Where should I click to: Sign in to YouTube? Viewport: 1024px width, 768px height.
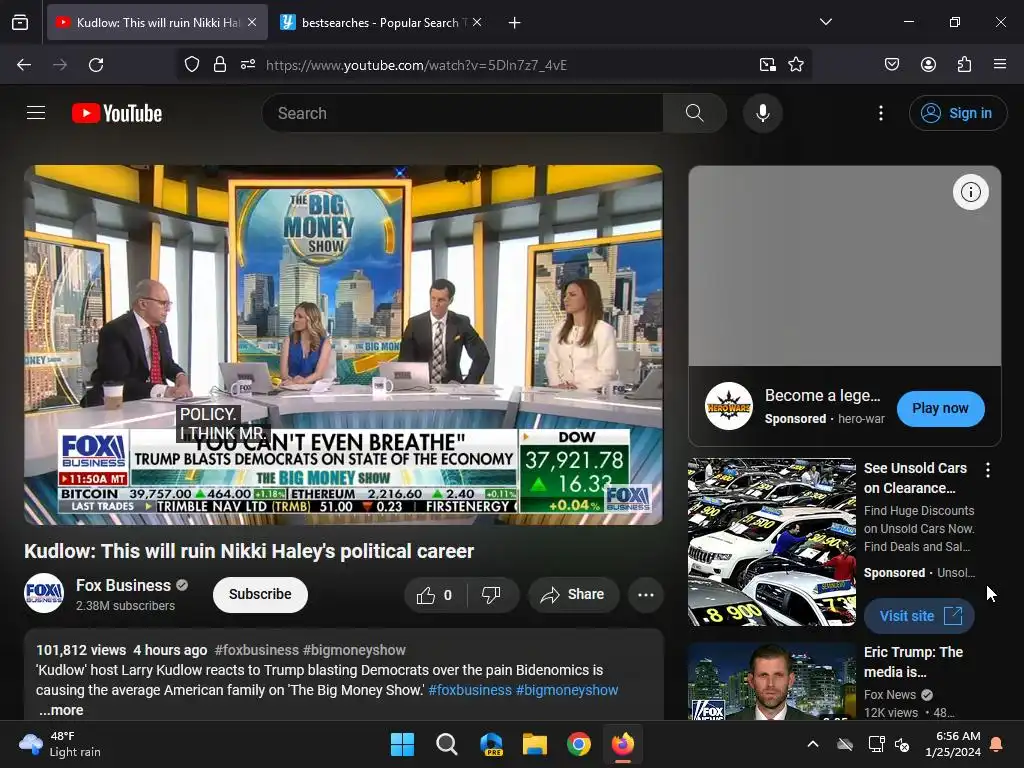coord(958,113)
